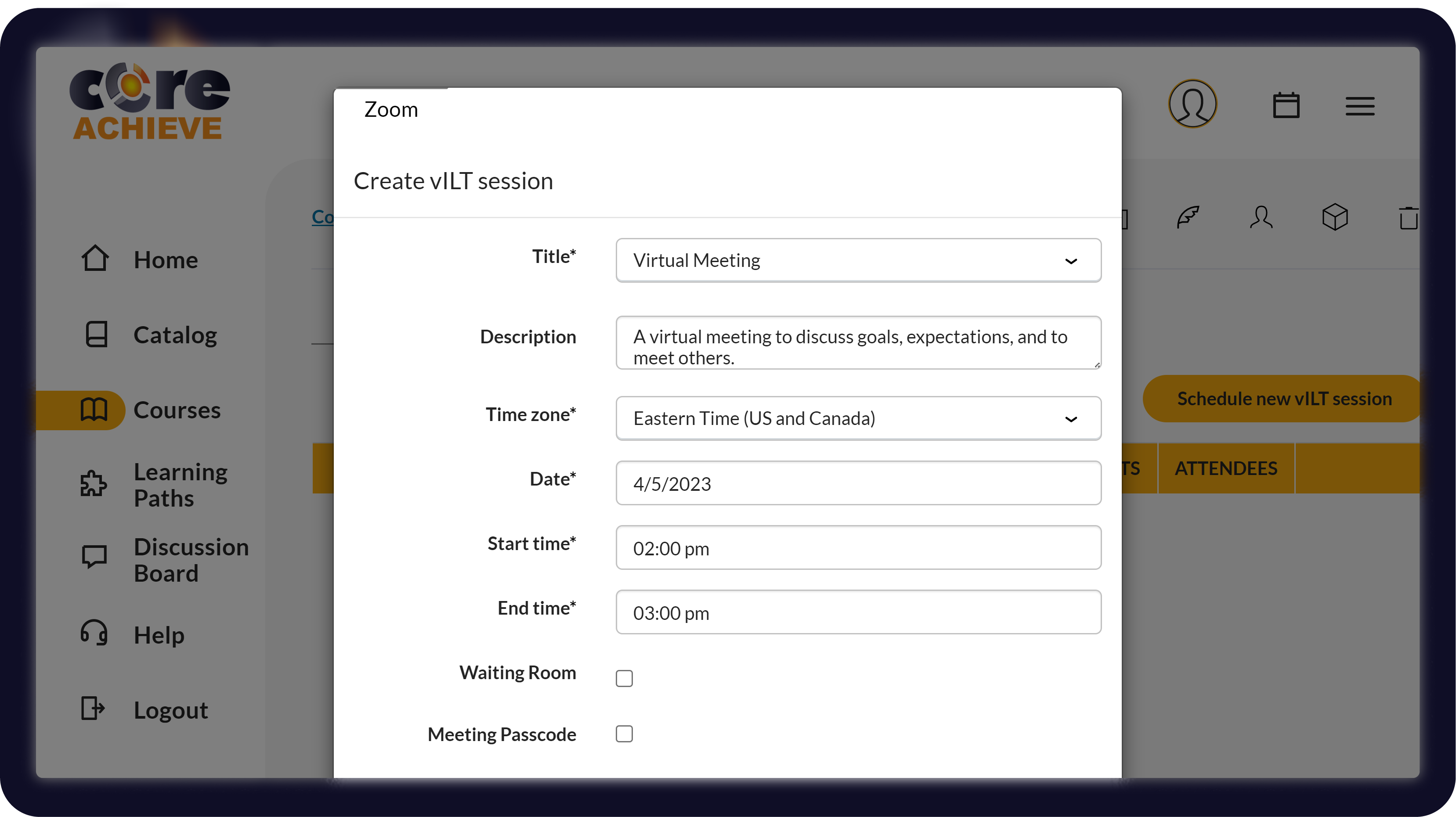Viewport: 1456px width, 817px height.
Task: Click the cube package icon
Action: click(1335, 217)
